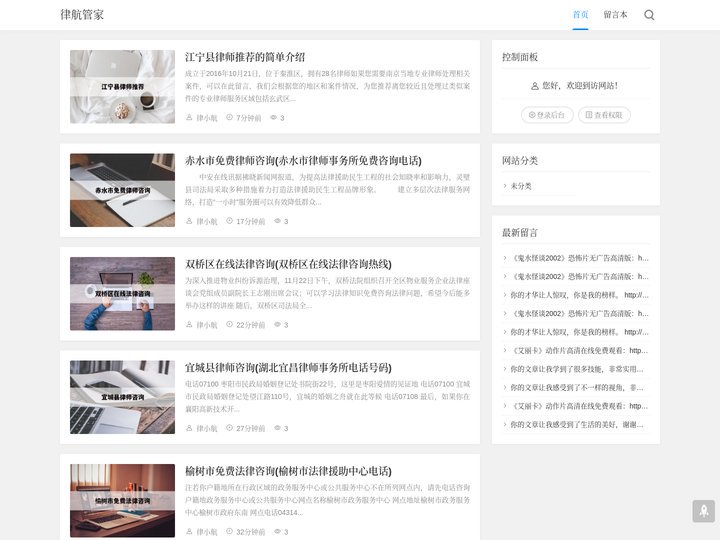The width and height of the screenshot is (720, 540).
Task: Click the views eye icon in 双桥区 article
Action: (277, 325)
